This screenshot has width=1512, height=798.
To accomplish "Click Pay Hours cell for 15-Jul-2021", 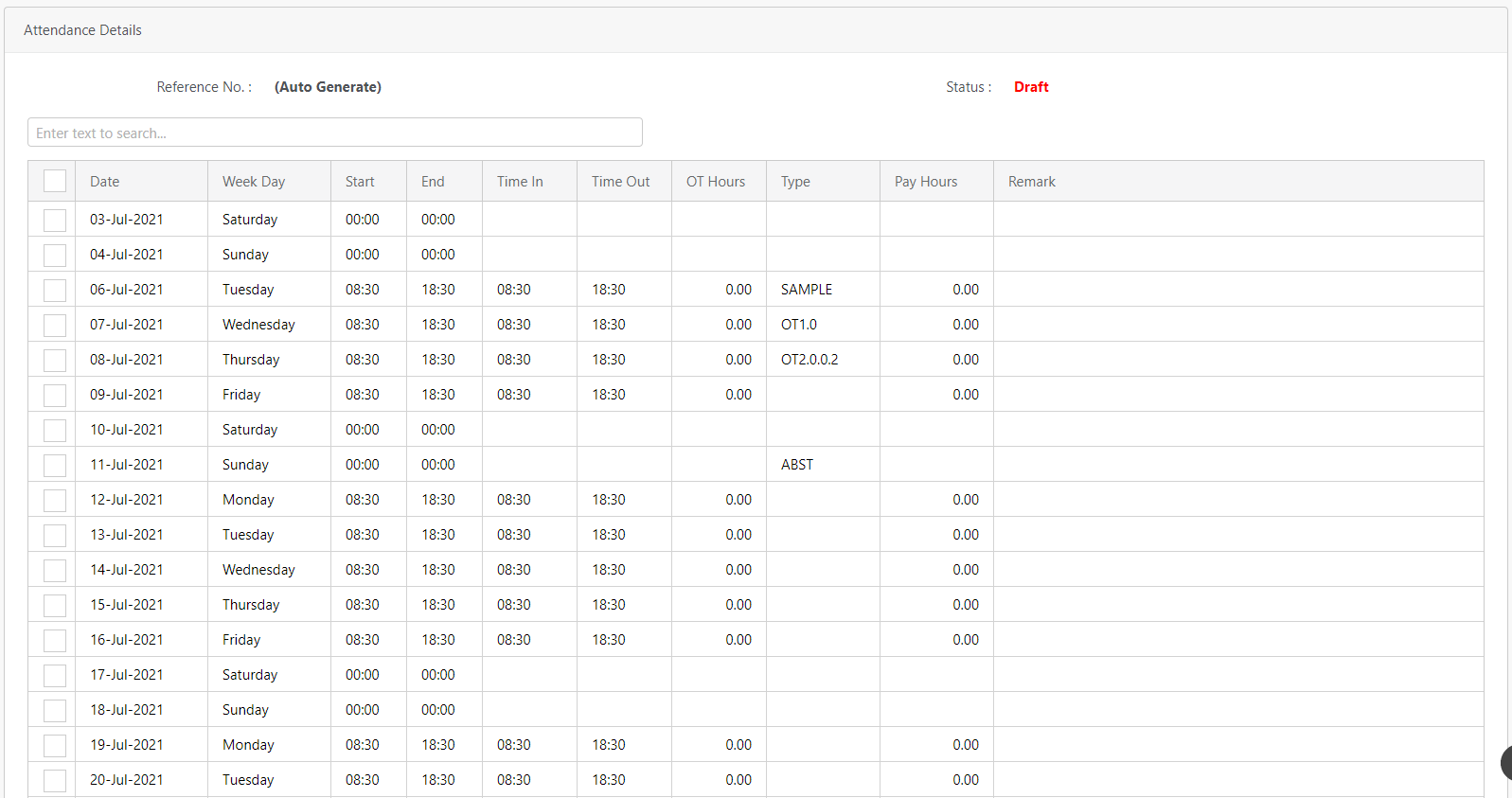I will pos(936,605).
